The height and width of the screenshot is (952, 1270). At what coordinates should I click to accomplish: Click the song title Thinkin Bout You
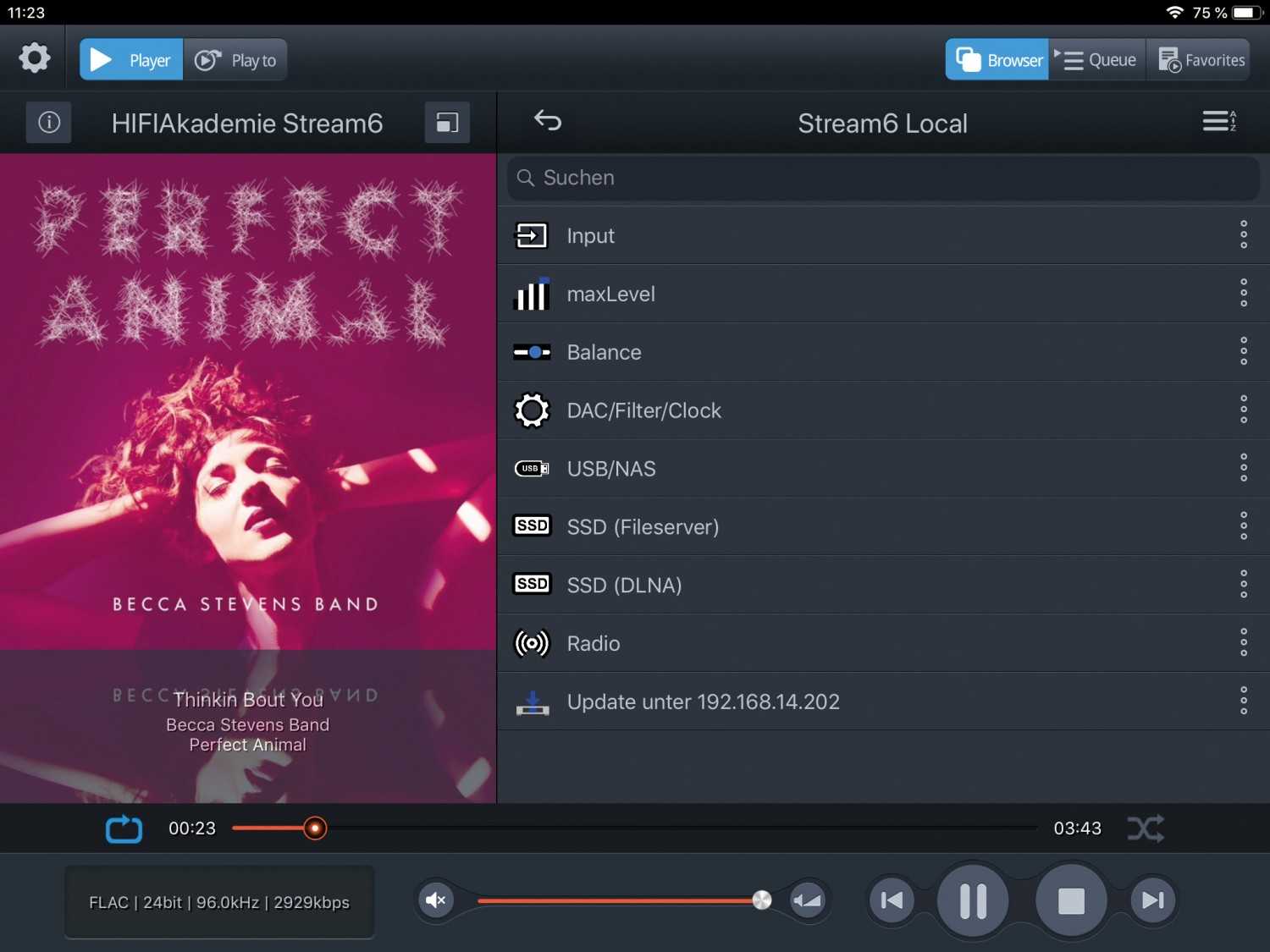pyautogui.click(x=248, y=700)
